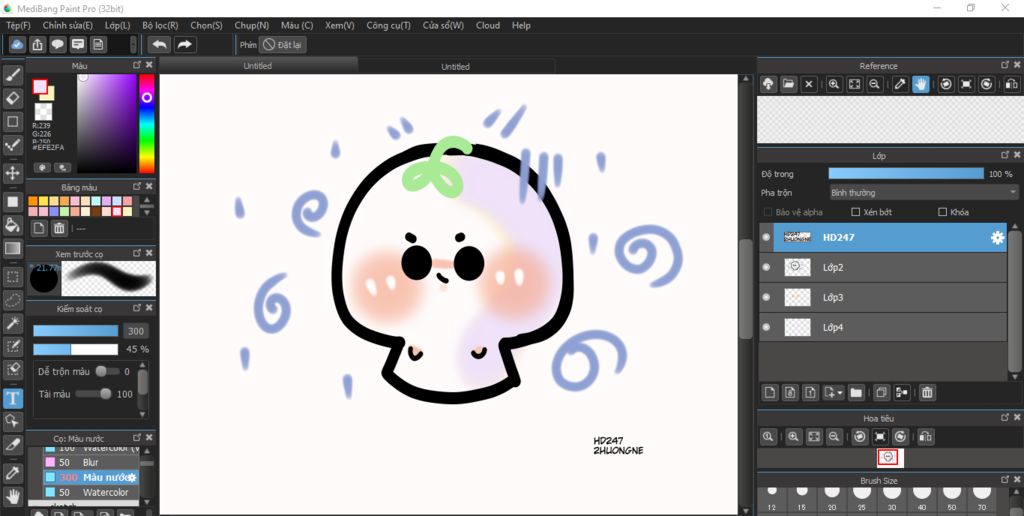Screen dimensions: 1024x516
Task: Toggle the Bảo vệ alpha checkbox
Action: coord(768,212)
